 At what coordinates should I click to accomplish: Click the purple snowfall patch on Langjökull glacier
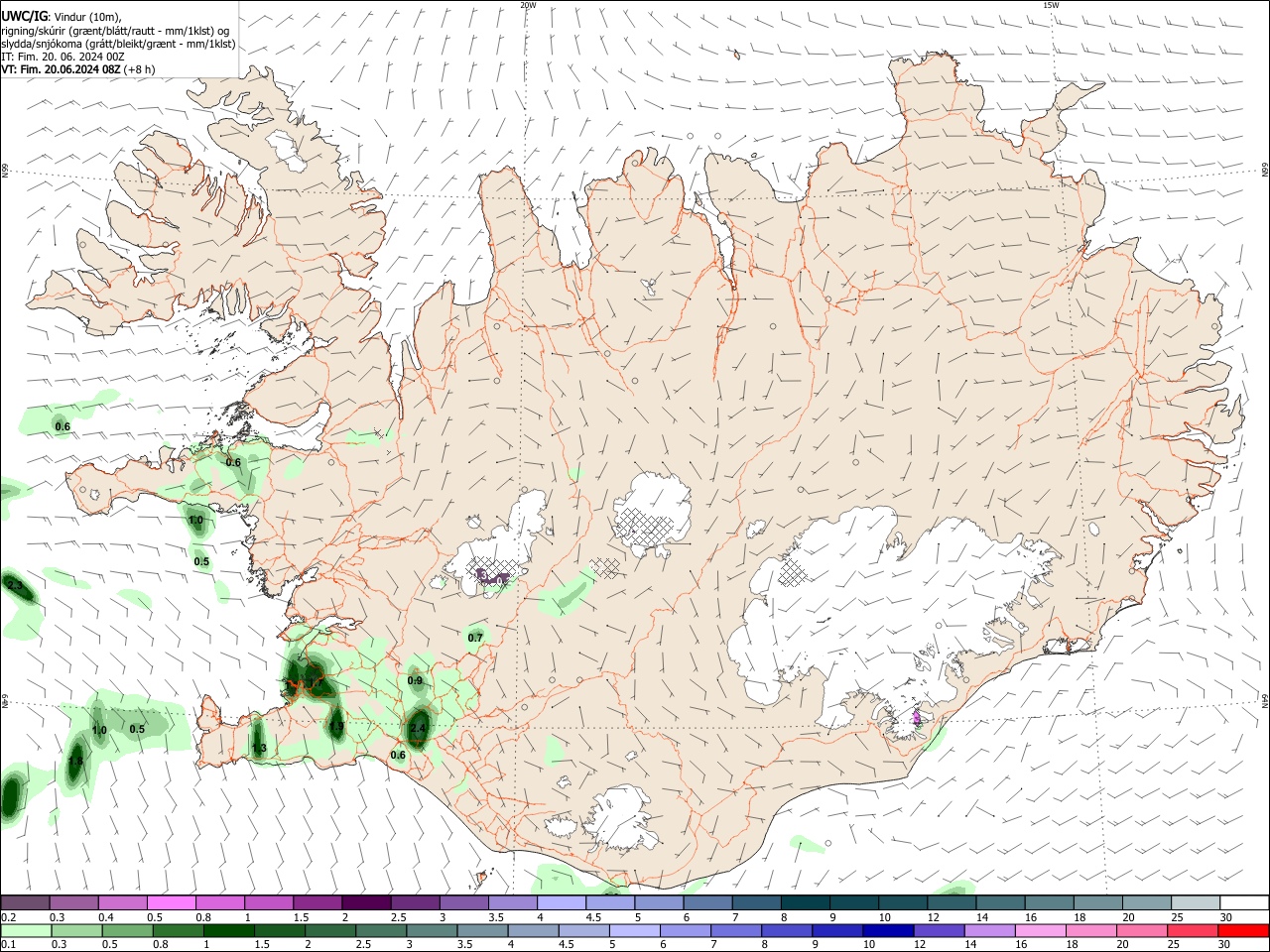tap(493, 577)
